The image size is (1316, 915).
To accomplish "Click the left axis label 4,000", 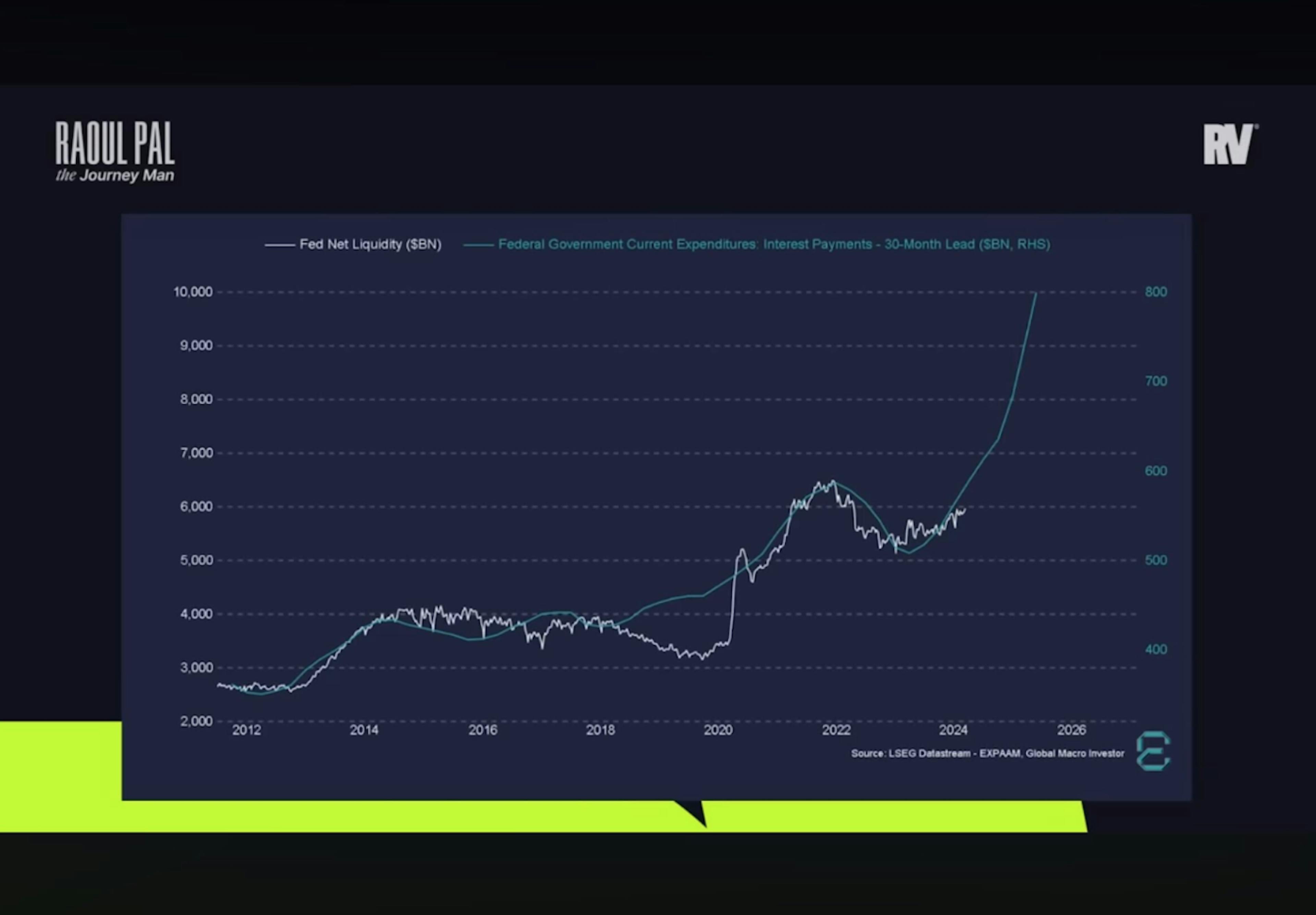I will pos(196,614).
